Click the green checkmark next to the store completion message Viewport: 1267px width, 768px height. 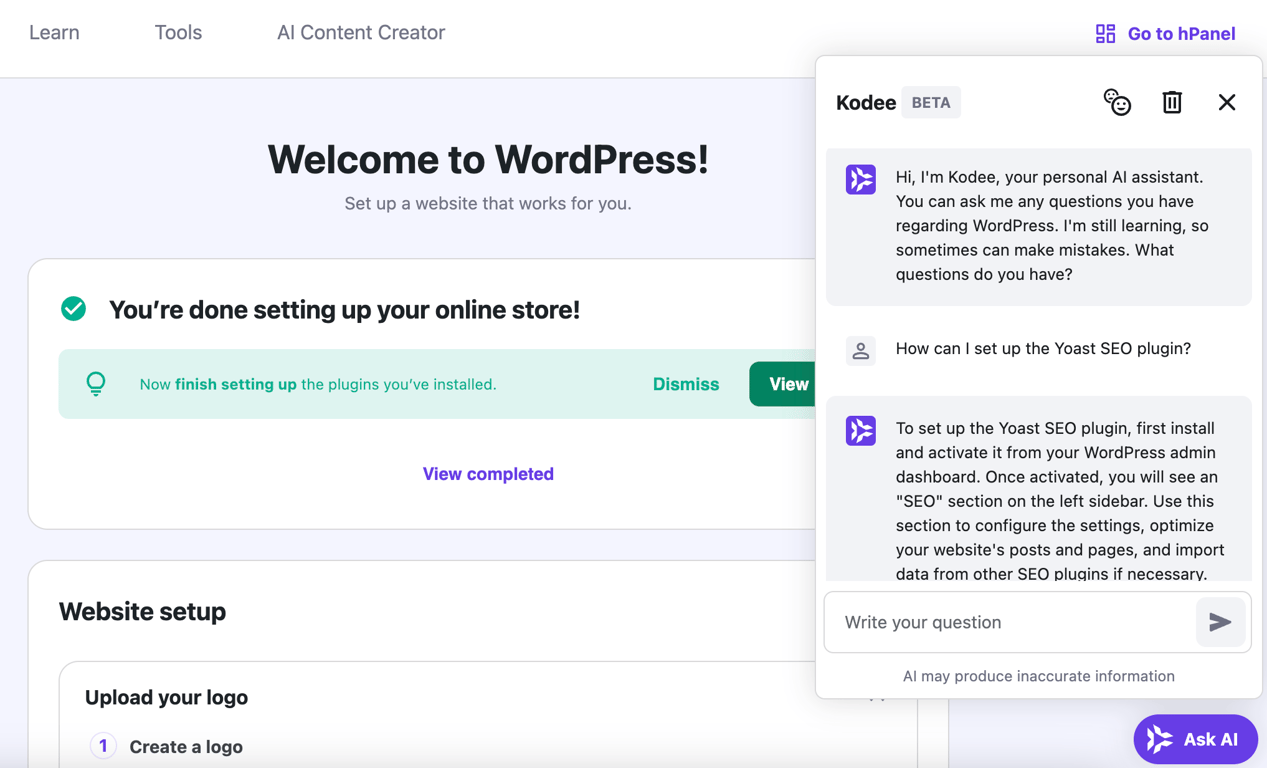click(73, 309)
